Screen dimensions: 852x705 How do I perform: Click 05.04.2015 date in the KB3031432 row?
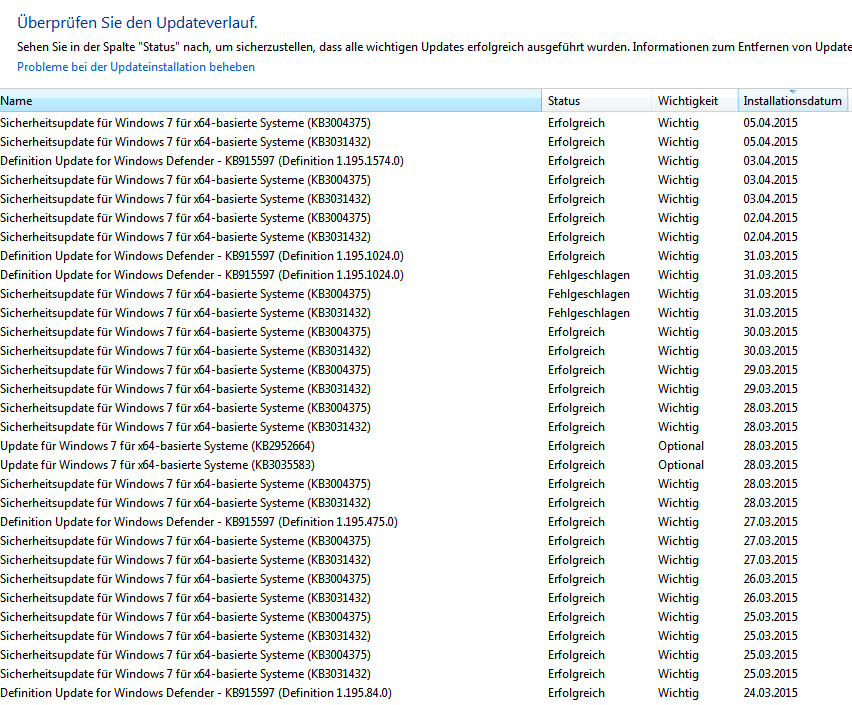coord(770,142)
